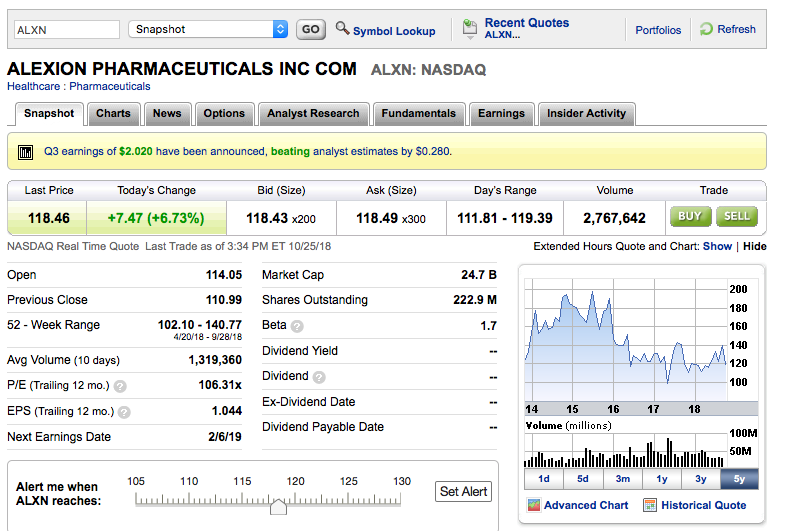Click the Previous Close value 110.99
Viewport: 791px width, 531px height.
[224, 300]
